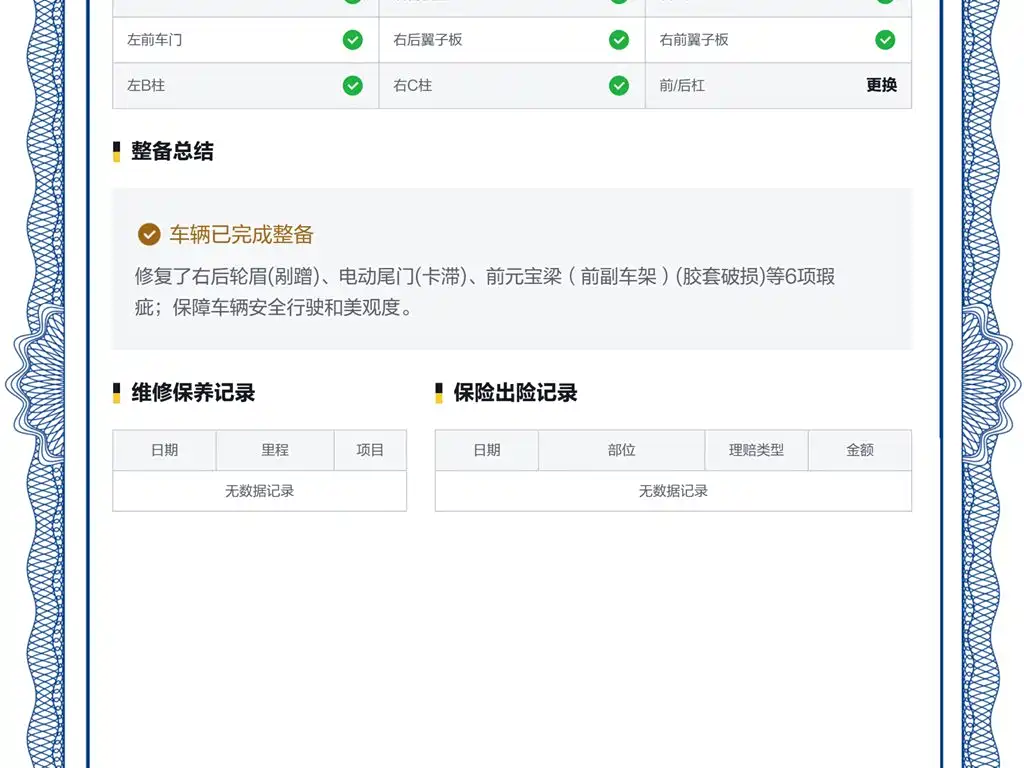This screenshot has width=1024, height=768.
Task: Click the 日期 column header in maintenance table
Action: [165, 450]
